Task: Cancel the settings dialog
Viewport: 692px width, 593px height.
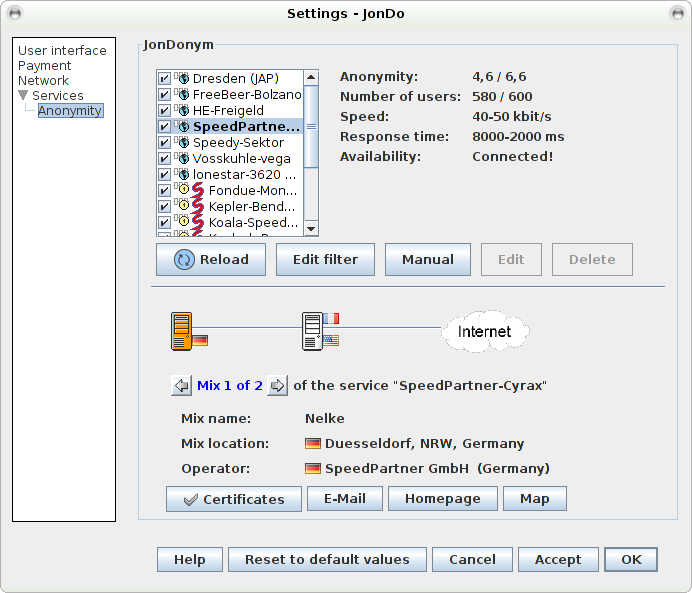Action: pos(472,559)
